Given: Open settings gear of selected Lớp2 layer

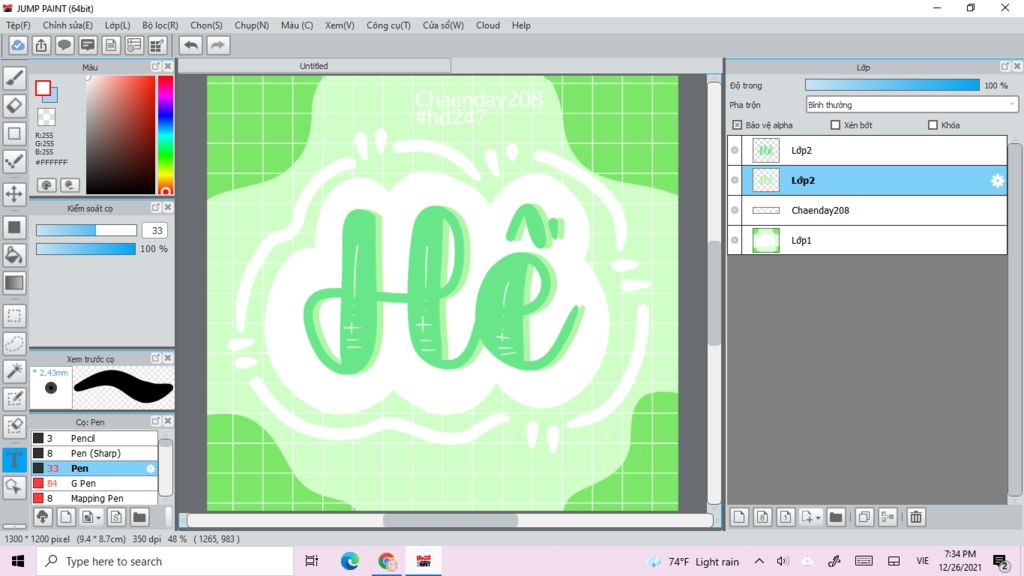Looking at the screenshot, I should click(x=997, y=181).
